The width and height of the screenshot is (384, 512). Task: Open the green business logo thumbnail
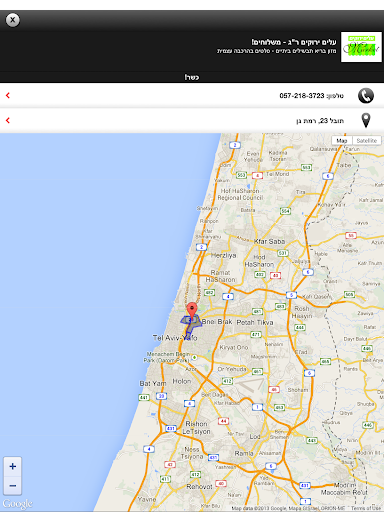point(361,47)
